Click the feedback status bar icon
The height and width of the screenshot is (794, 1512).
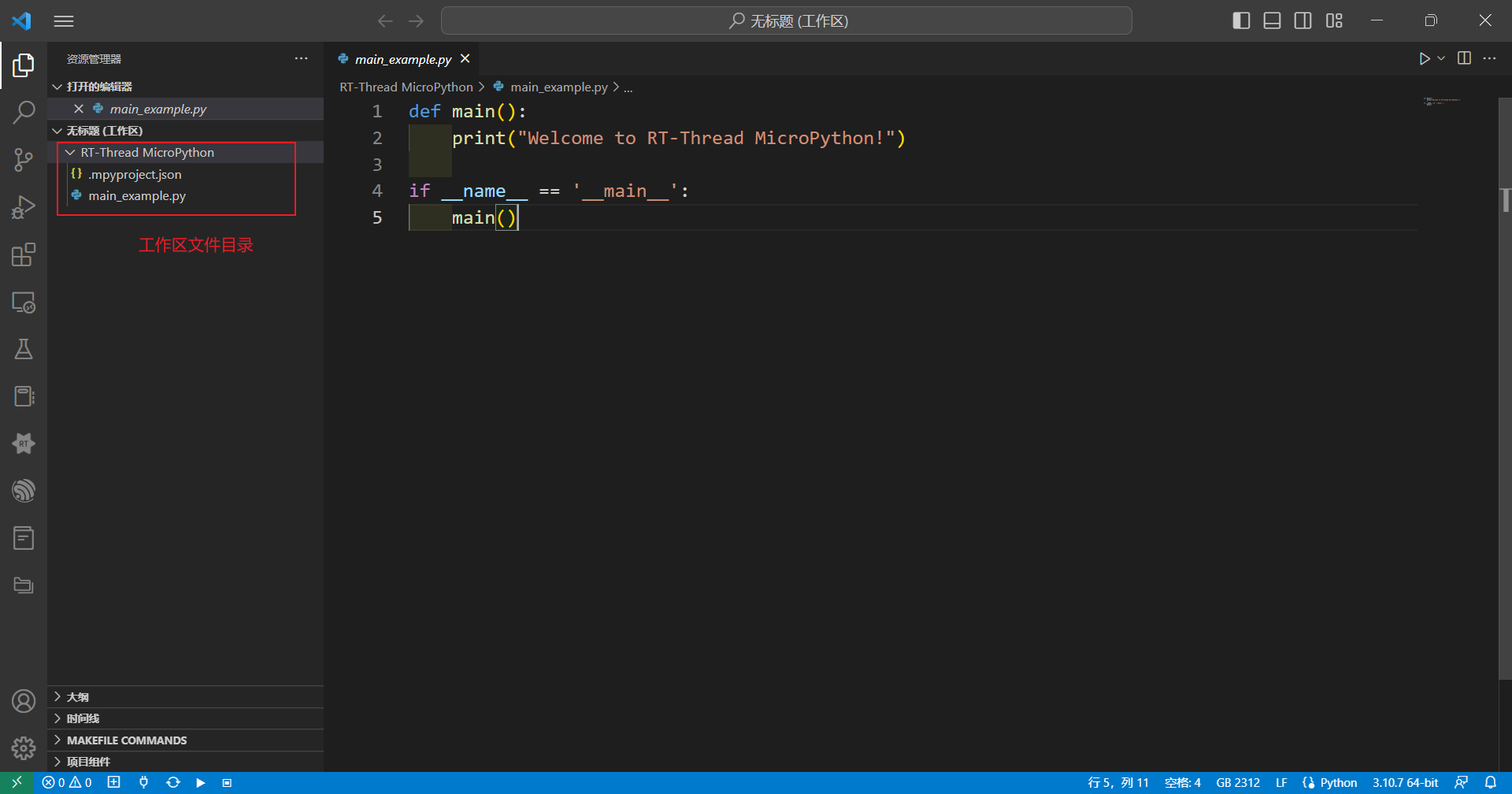(1461, 783)
